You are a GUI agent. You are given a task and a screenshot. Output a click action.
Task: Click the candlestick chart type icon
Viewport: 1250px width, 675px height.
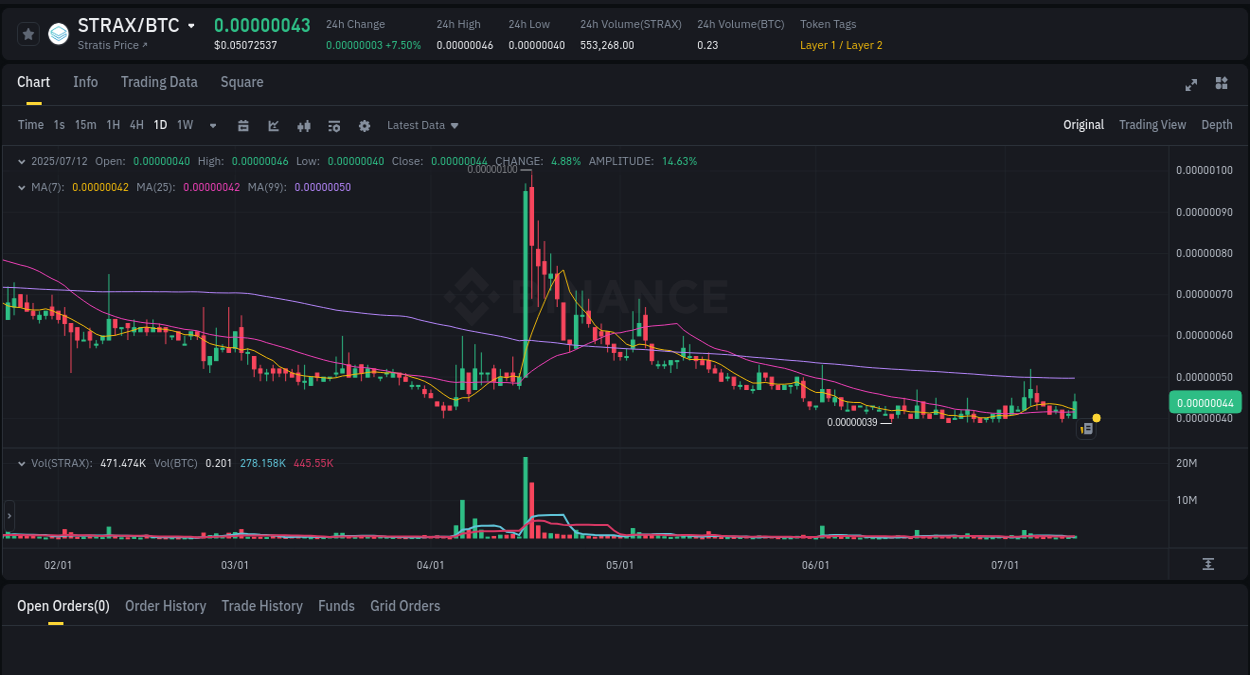304,125
